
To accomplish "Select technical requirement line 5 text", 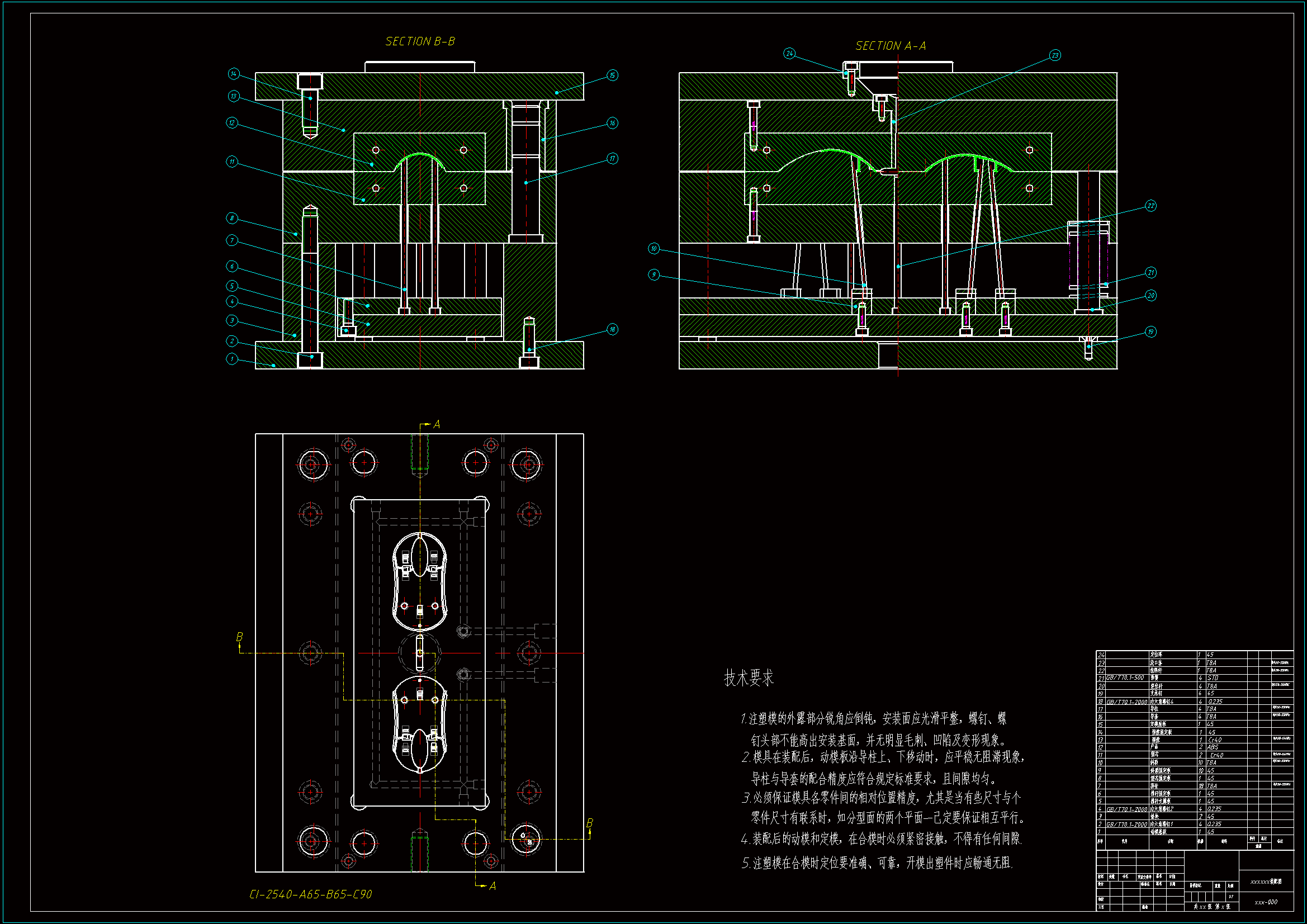I will pos(877,863).
